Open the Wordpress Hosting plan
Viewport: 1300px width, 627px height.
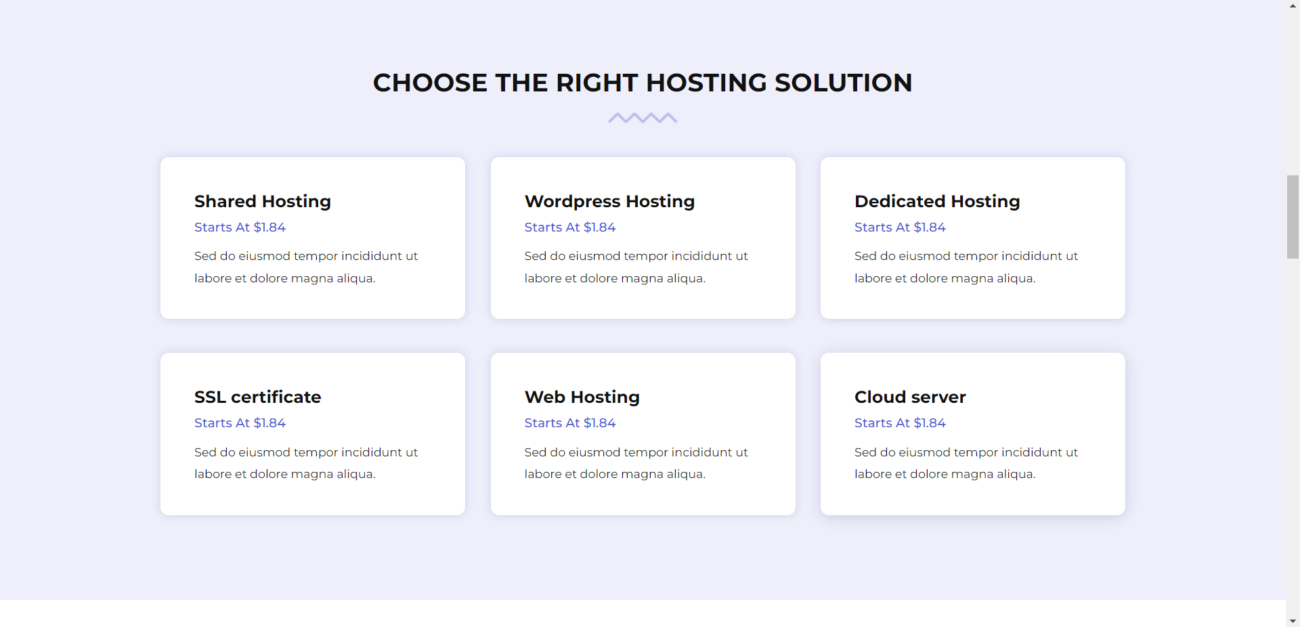(609, 201)
